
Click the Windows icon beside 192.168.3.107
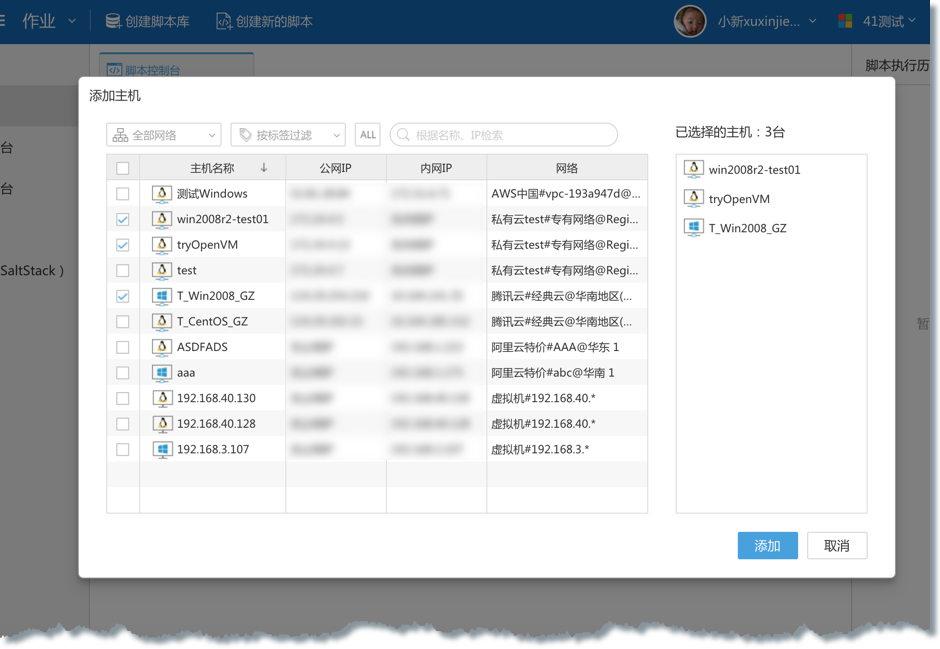161,450
